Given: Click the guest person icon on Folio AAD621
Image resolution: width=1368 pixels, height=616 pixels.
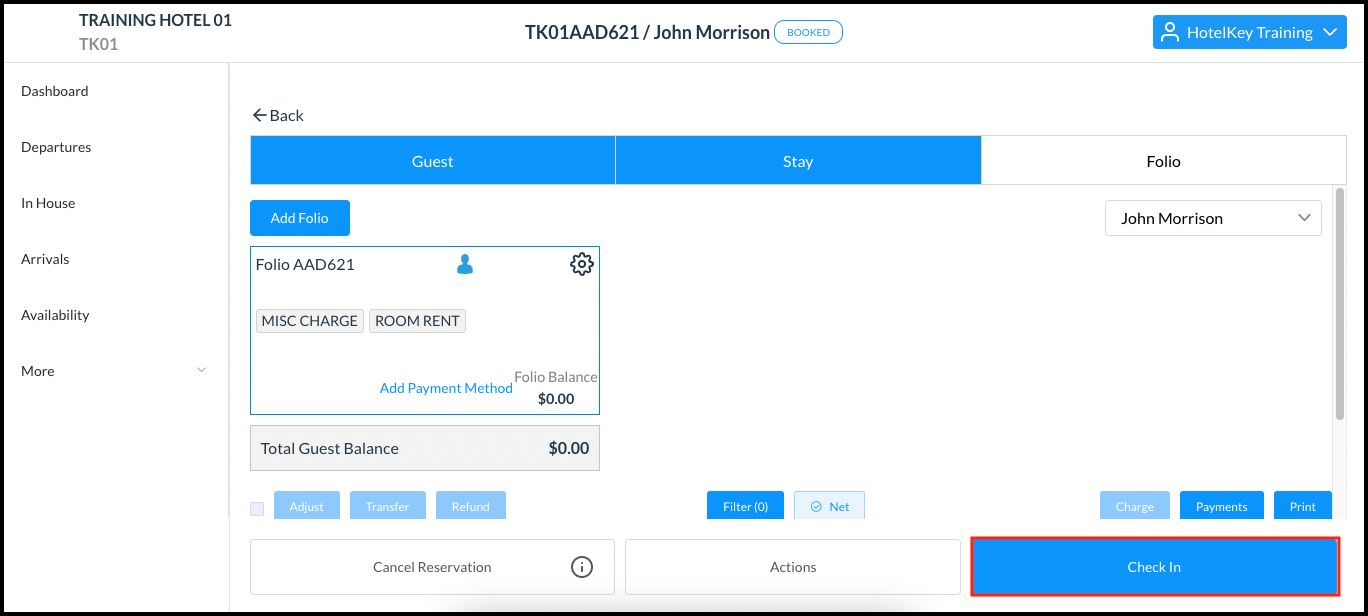Looking at the screenshot, I should click(x=463, y=263).
